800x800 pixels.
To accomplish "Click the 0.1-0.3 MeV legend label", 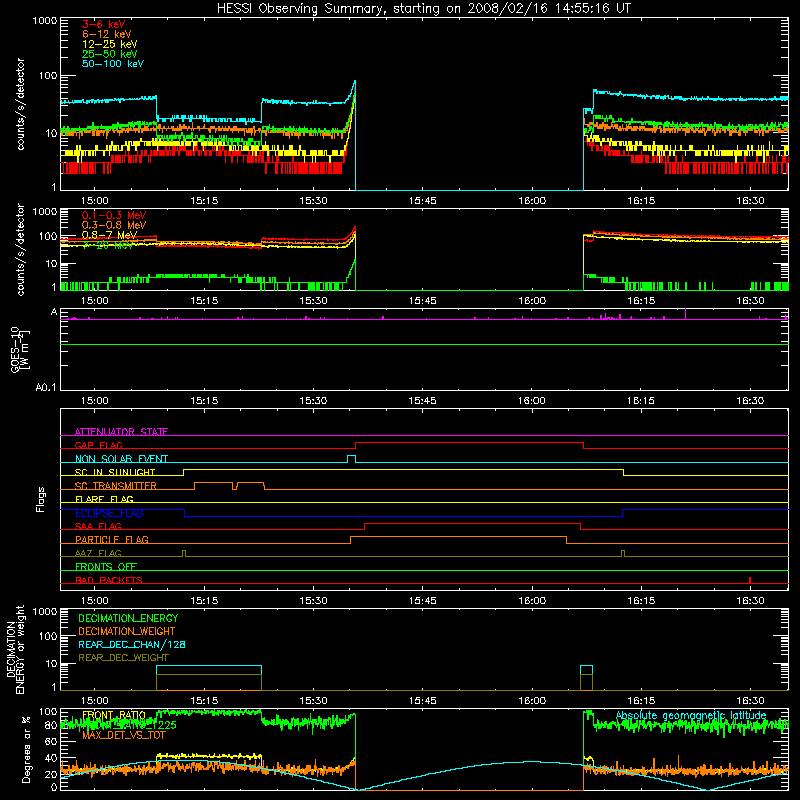I will [x=114, y=215].
